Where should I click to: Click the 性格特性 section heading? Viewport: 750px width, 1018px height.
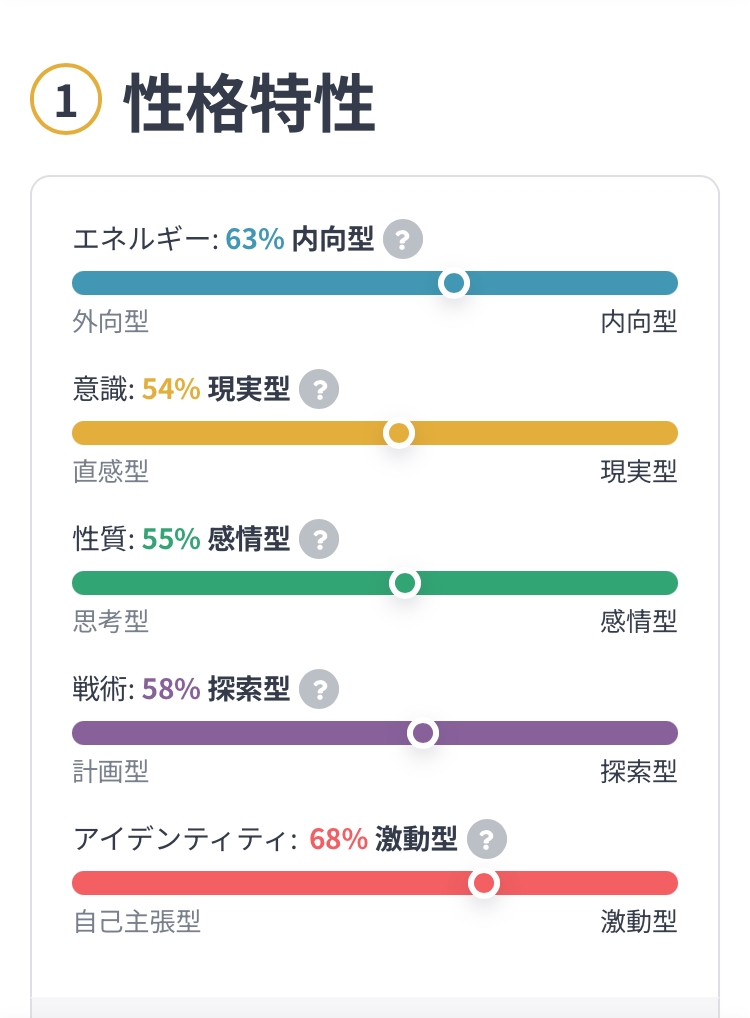pos(250,103)
